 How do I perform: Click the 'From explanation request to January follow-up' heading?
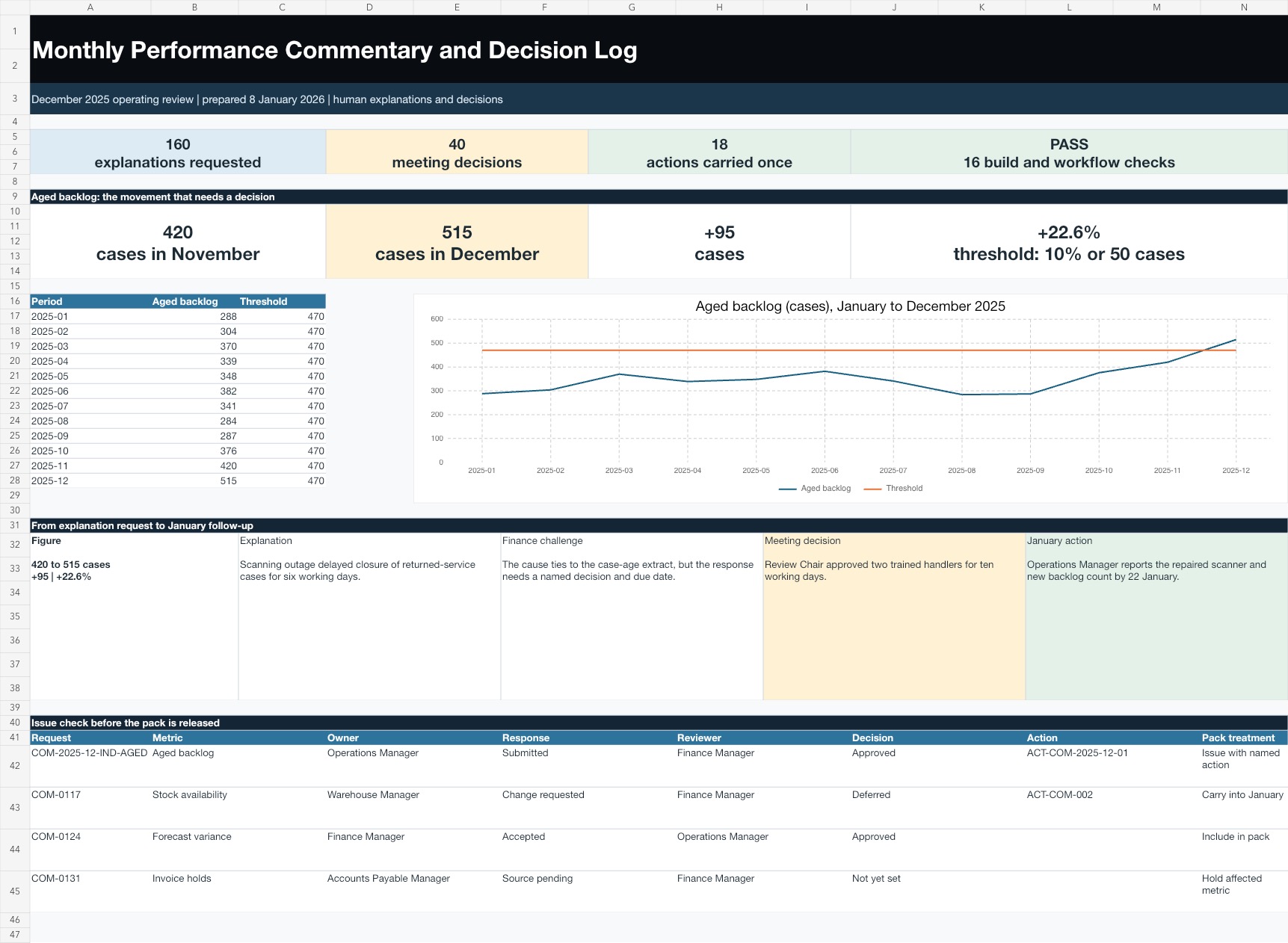coord(142,525)
